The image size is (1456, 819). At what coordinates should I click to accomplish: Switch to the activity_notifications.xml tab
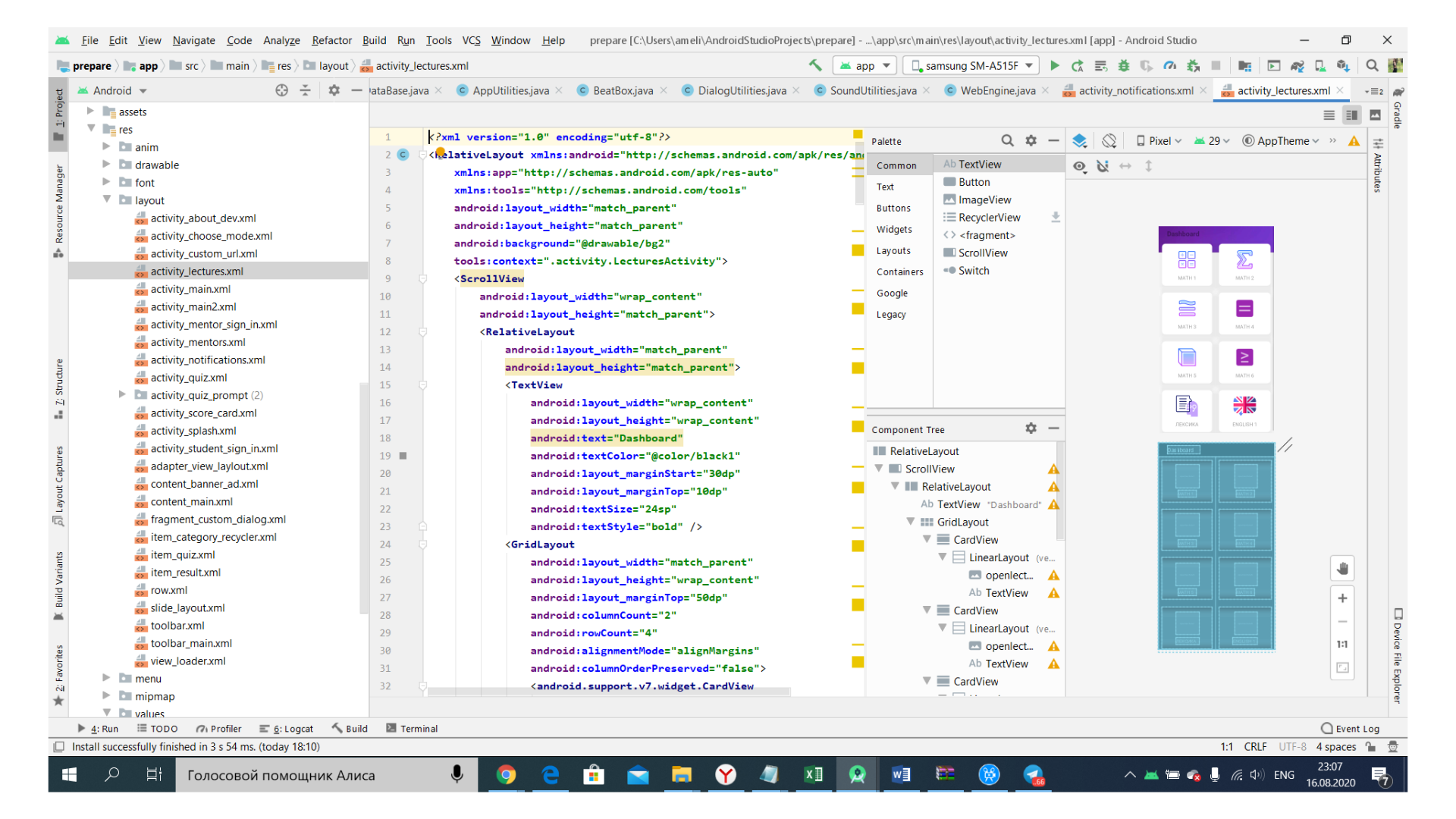click(x=1134, y=91)
